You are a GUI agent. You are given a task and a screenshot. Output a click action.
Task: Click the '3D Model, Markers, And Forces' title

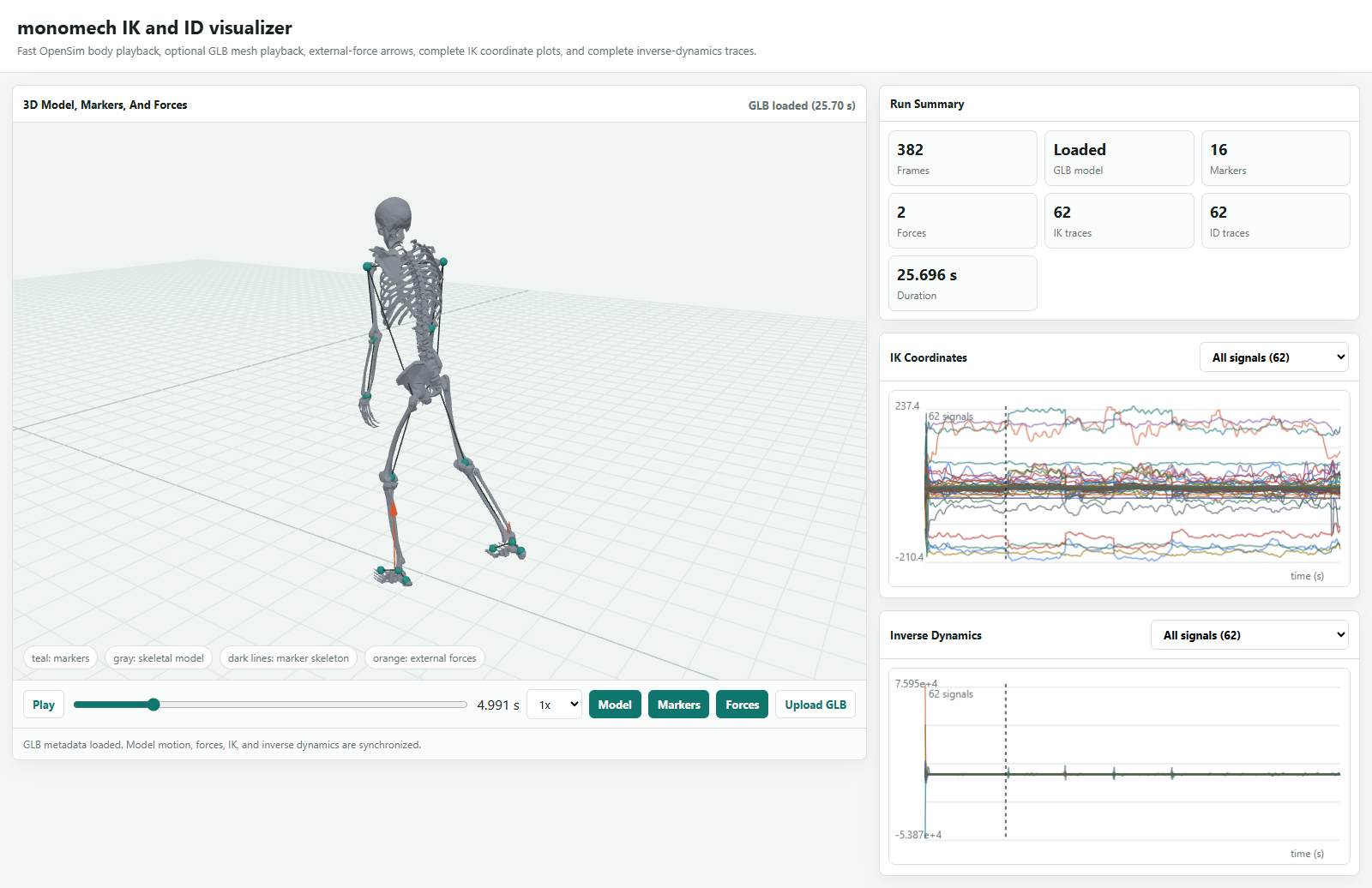point(105,105)
